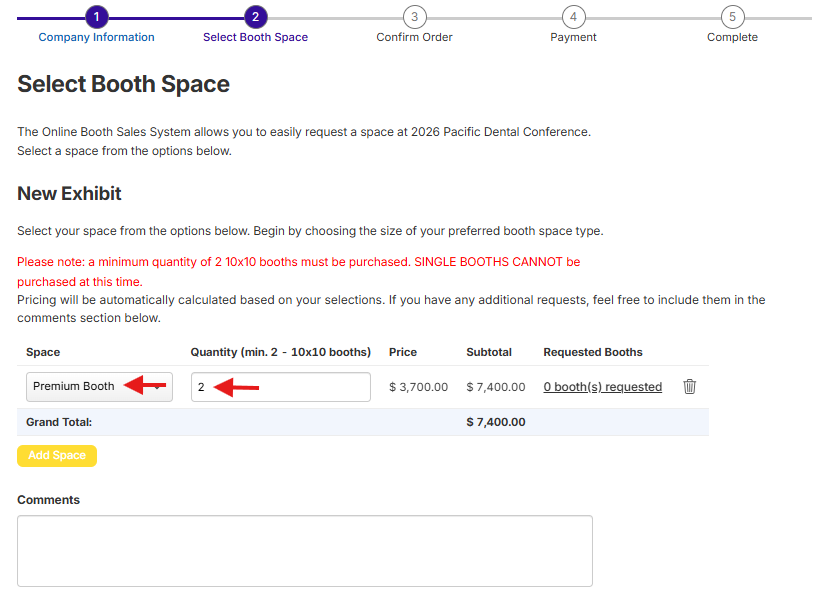Open step 4 Payment

(x=573, y=25)
